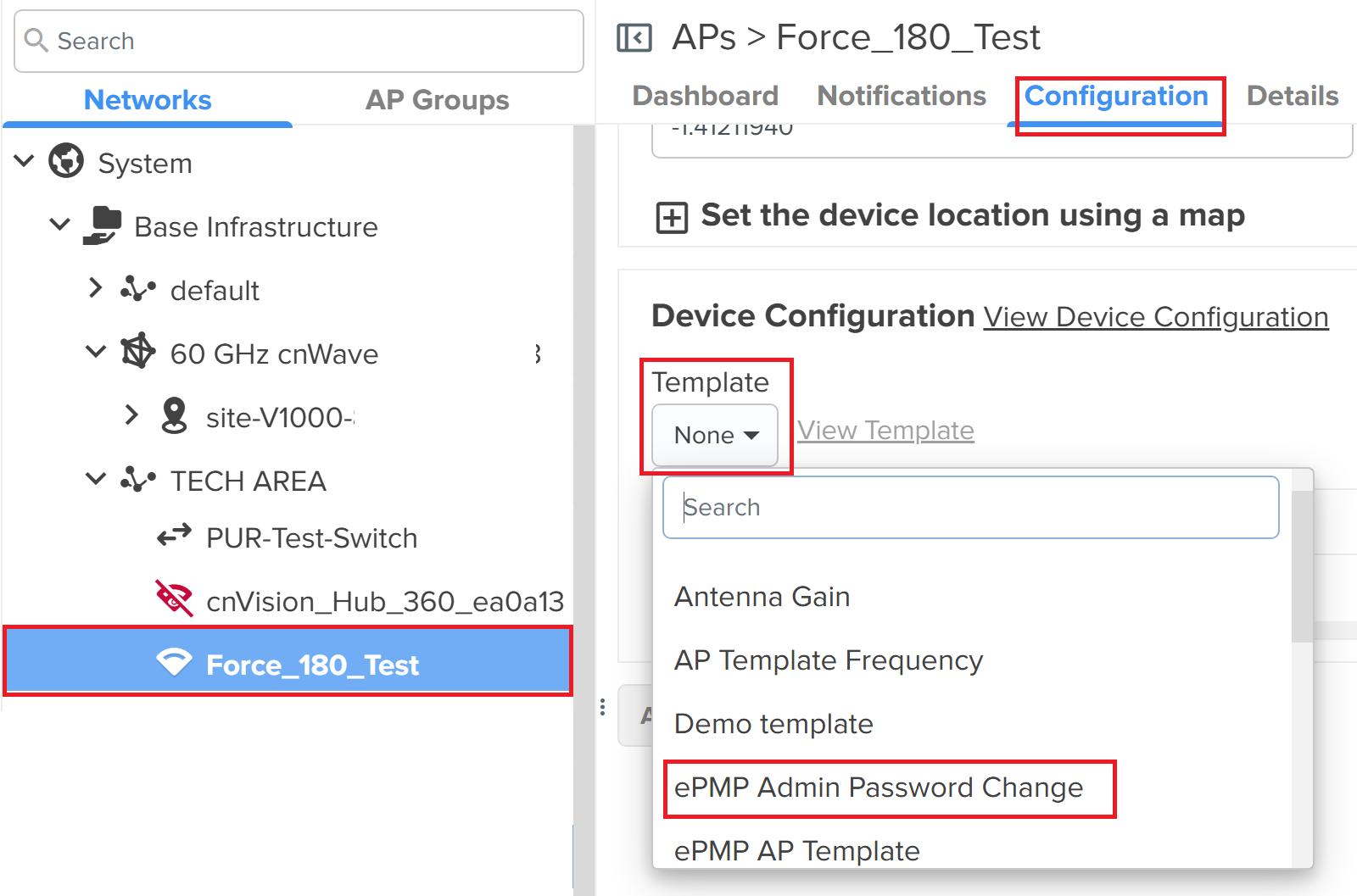This screenshot has height=896, width=1357.
Task: Collapse the System tree node
Action: click(x=25, y=161)
